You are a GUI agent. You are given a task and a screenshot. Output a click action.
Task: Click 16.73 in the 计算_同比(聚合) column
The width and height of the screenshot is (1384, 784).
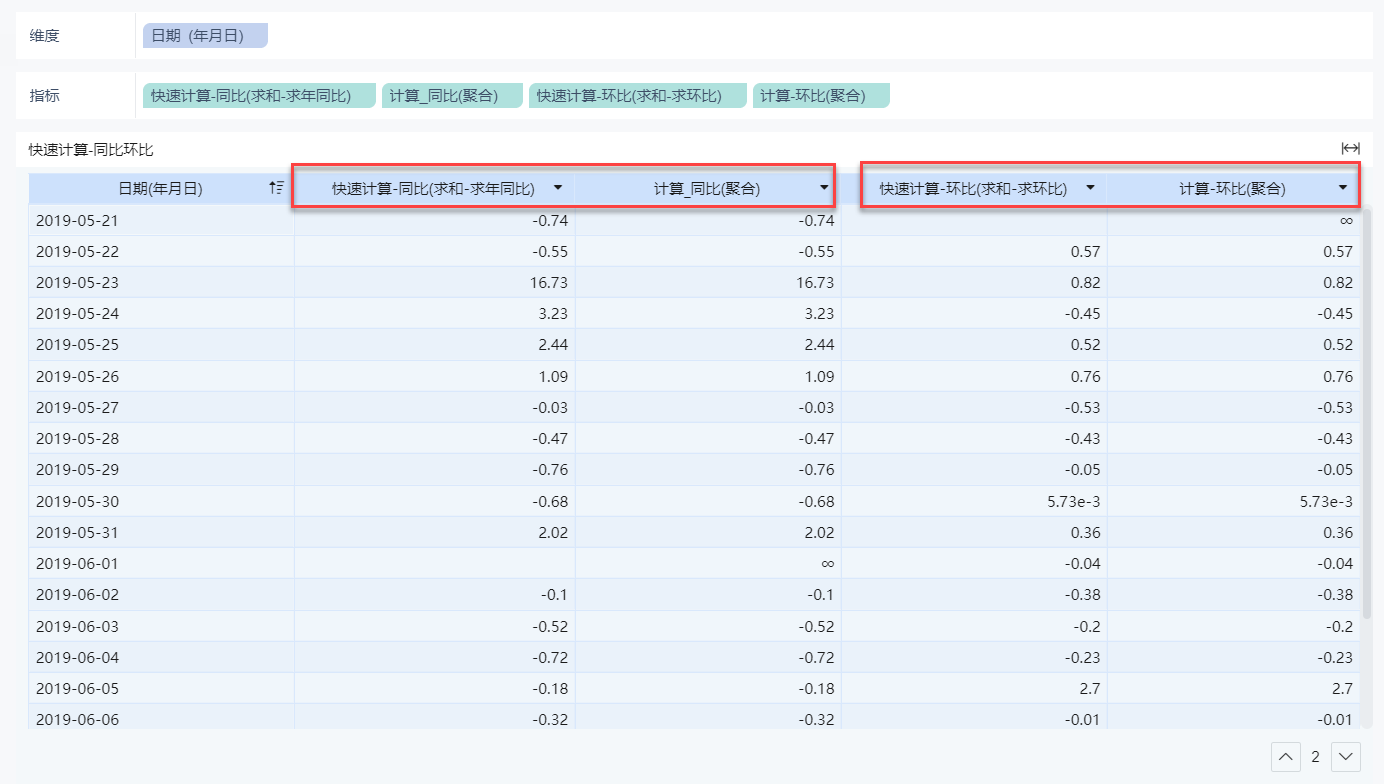point(817,282)
